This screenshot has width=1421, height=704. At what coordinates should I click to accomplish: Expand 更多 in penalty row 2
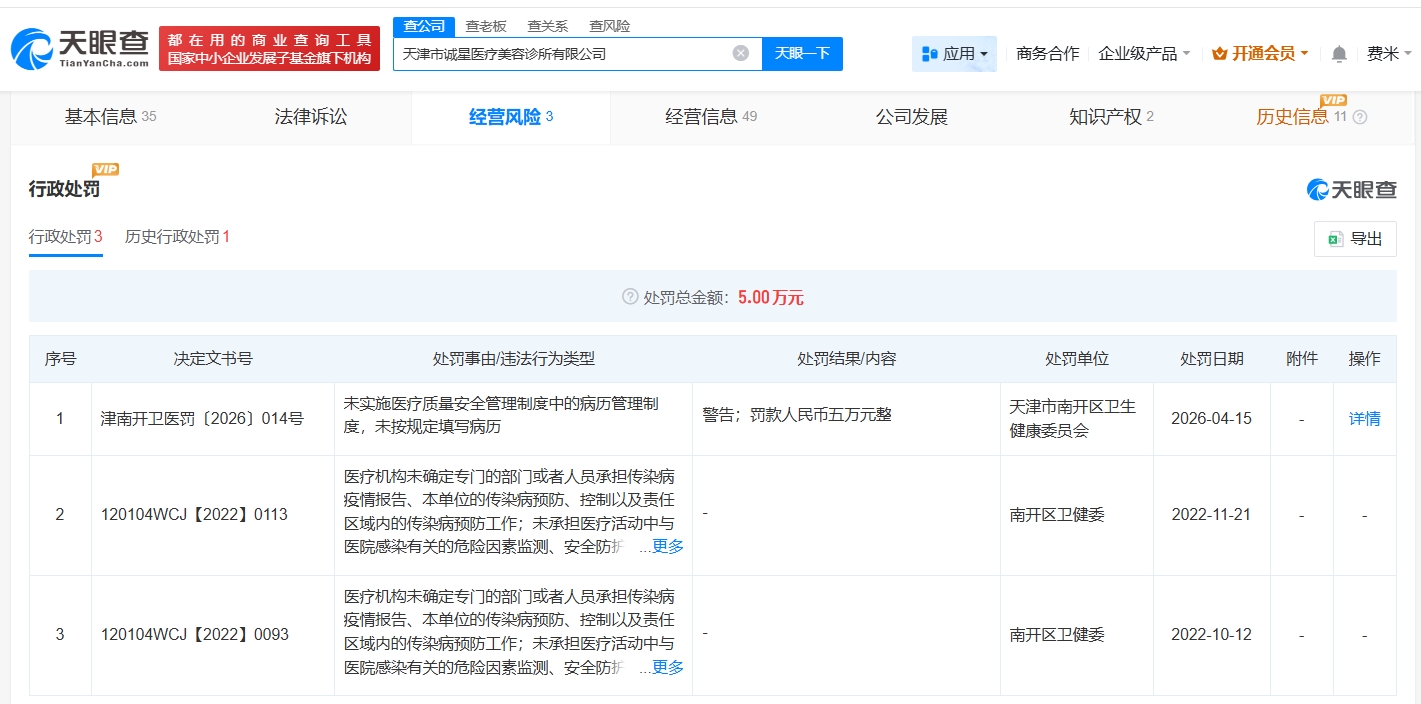coord(667,547)
